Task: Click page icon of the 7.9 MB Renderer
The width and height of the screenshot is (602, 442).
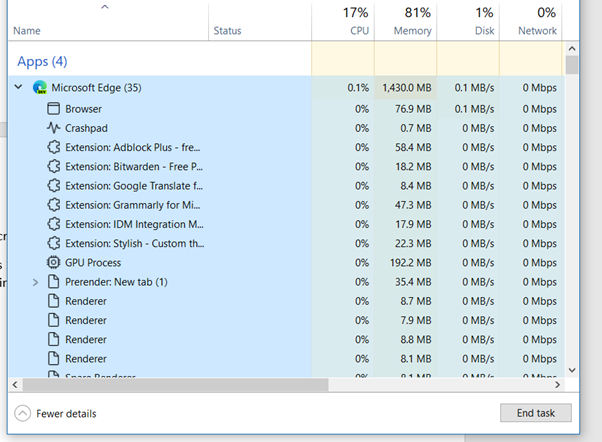Action: pos(53,320)
